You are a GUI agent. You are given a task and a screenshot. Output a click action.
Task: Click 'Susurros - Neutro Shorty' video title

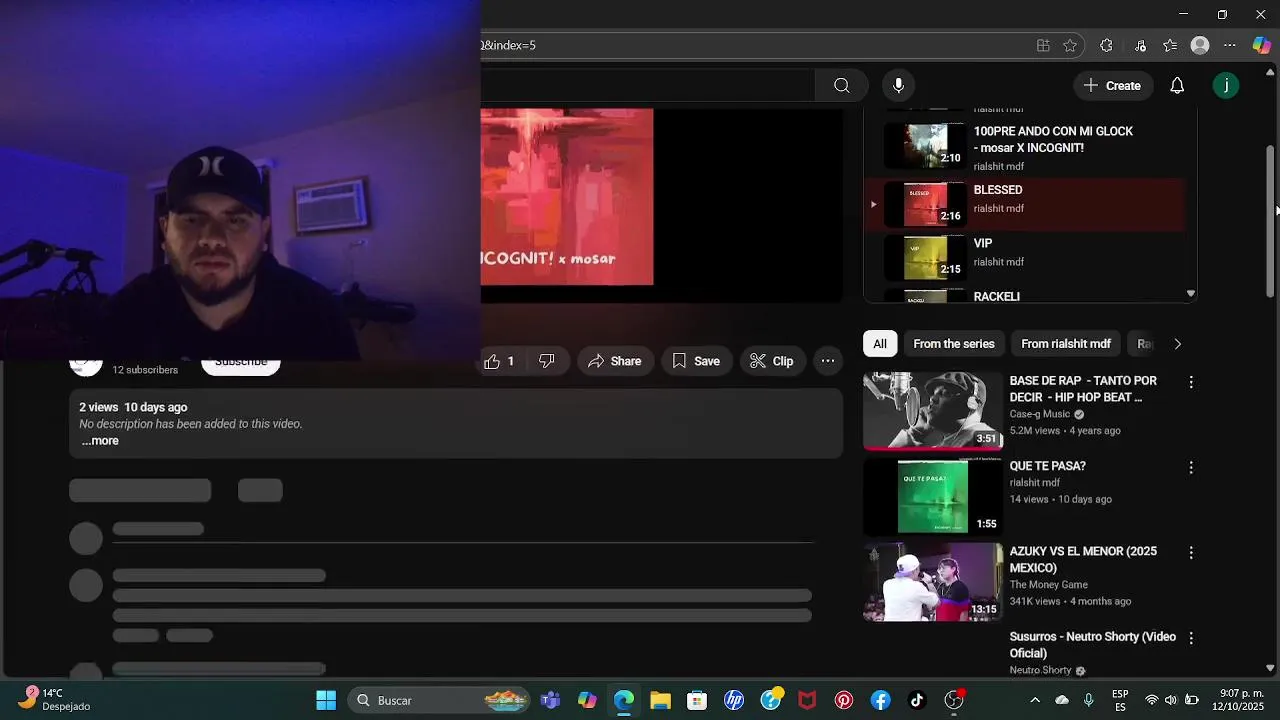pyautogui.click(x=1093, y=645)
